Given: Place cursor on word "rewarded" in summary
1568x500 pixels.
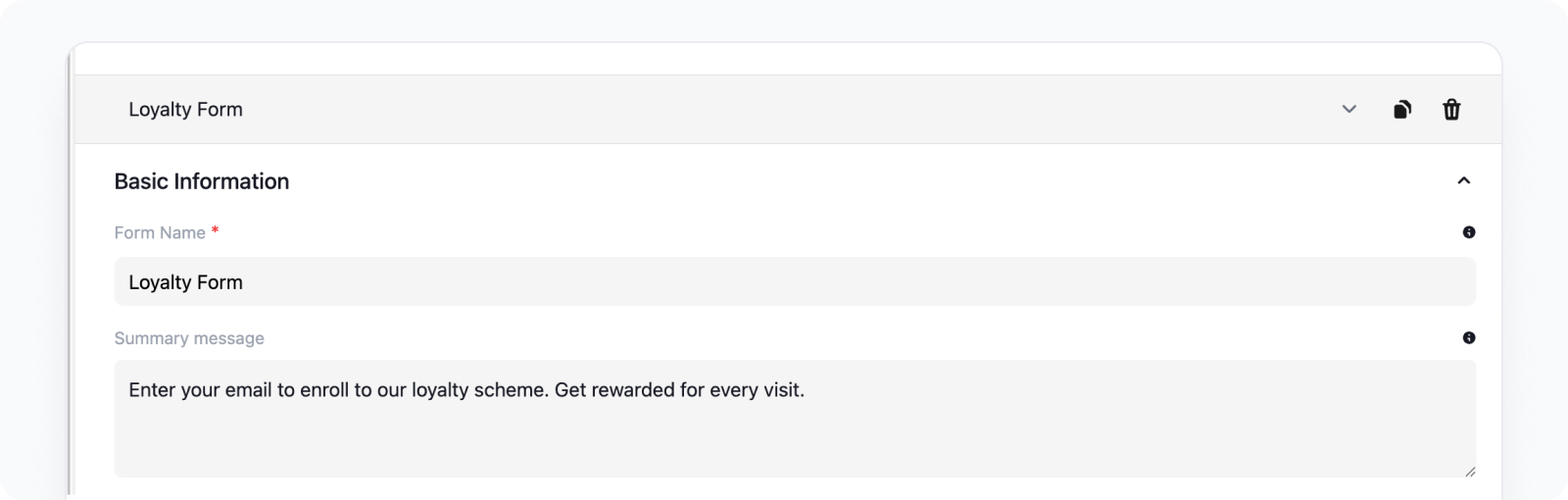Looking at the screenshot, I should pyautogui.click(x=633, y=390).
